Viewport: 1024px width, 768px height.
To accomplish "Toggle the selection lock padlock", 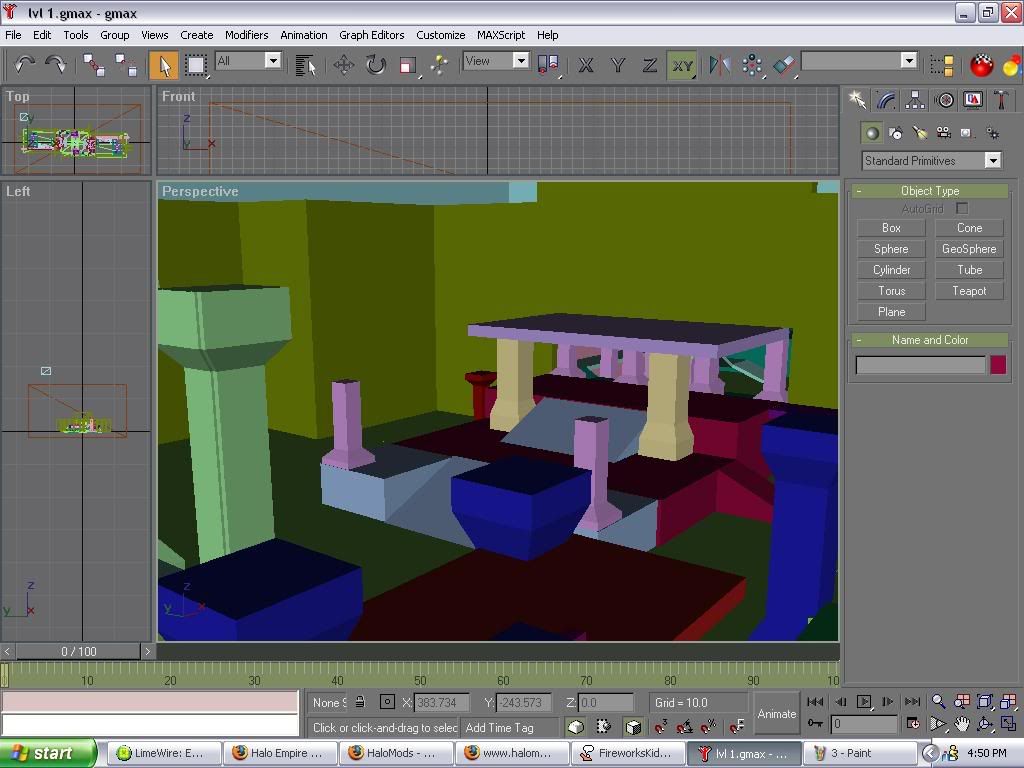I will point(360,702).
